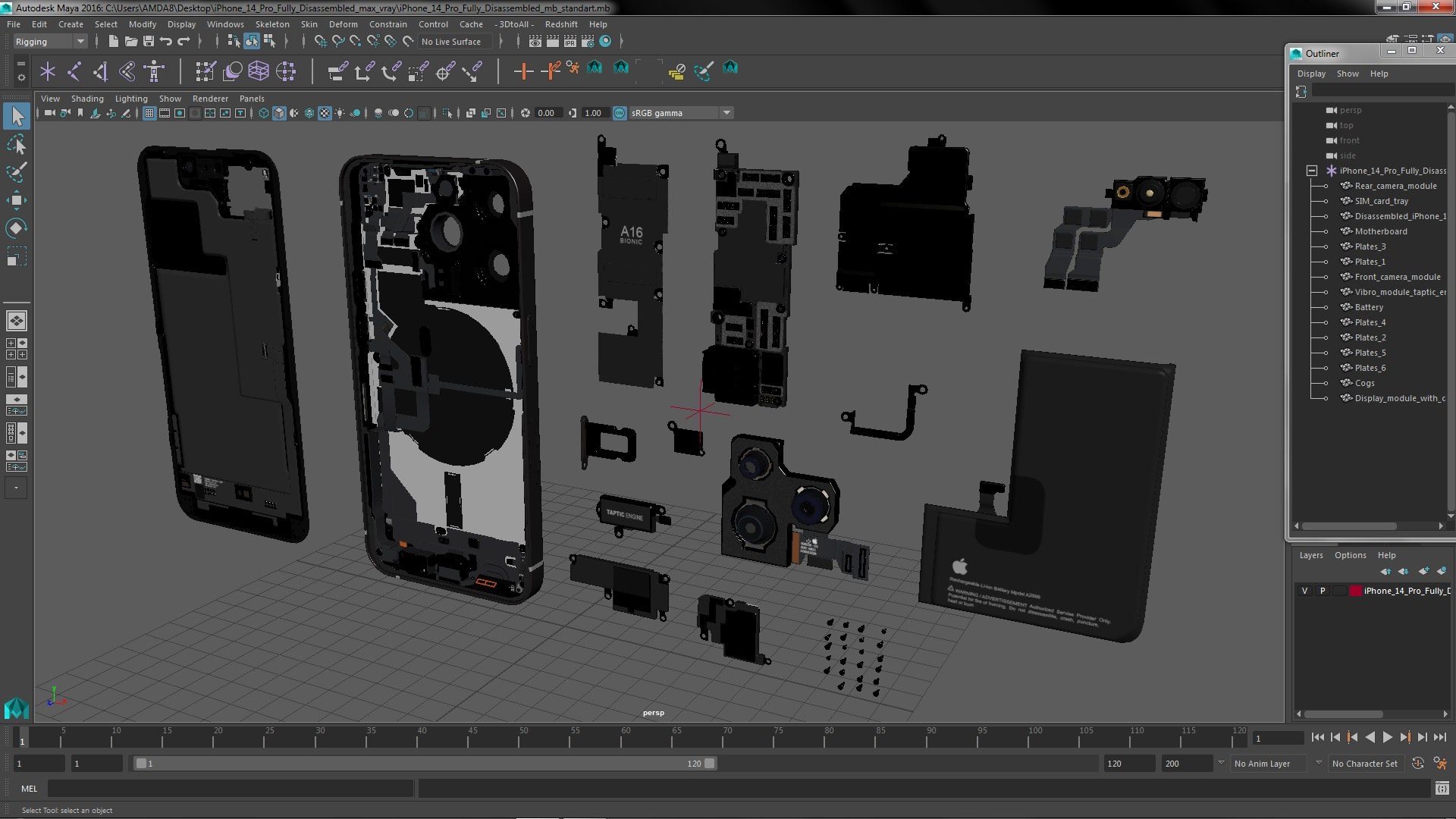Select the Create Locator star icon

(48, 71)
